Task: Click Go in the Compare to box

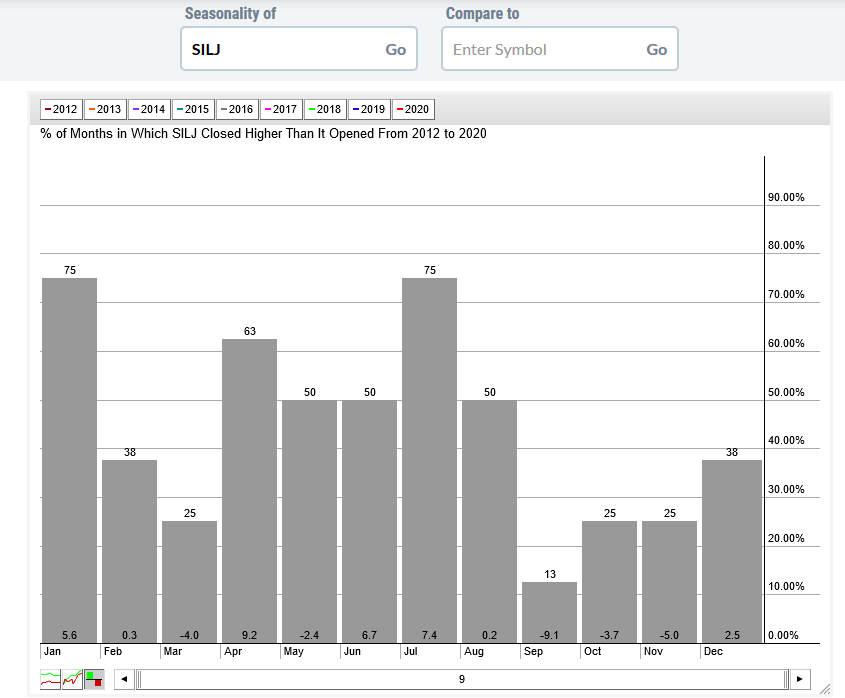Action: [656, 50]
